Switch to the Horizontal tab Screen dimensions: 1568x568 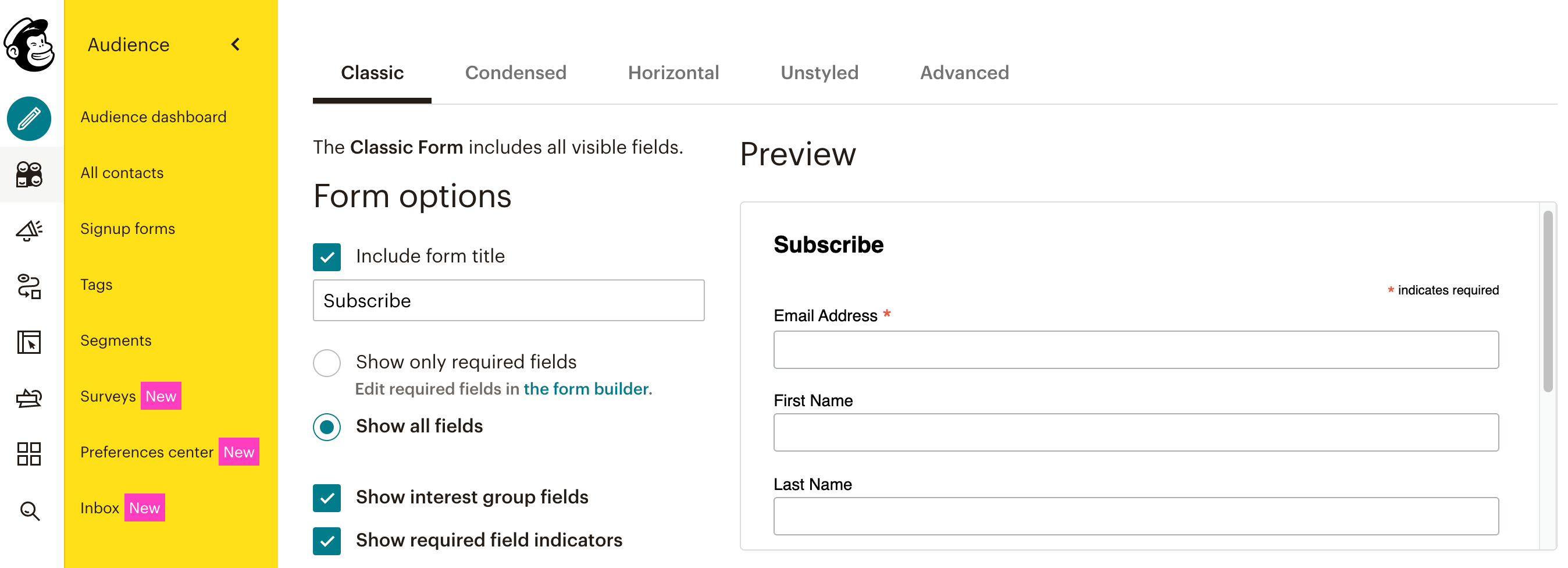tap(672, 72)
